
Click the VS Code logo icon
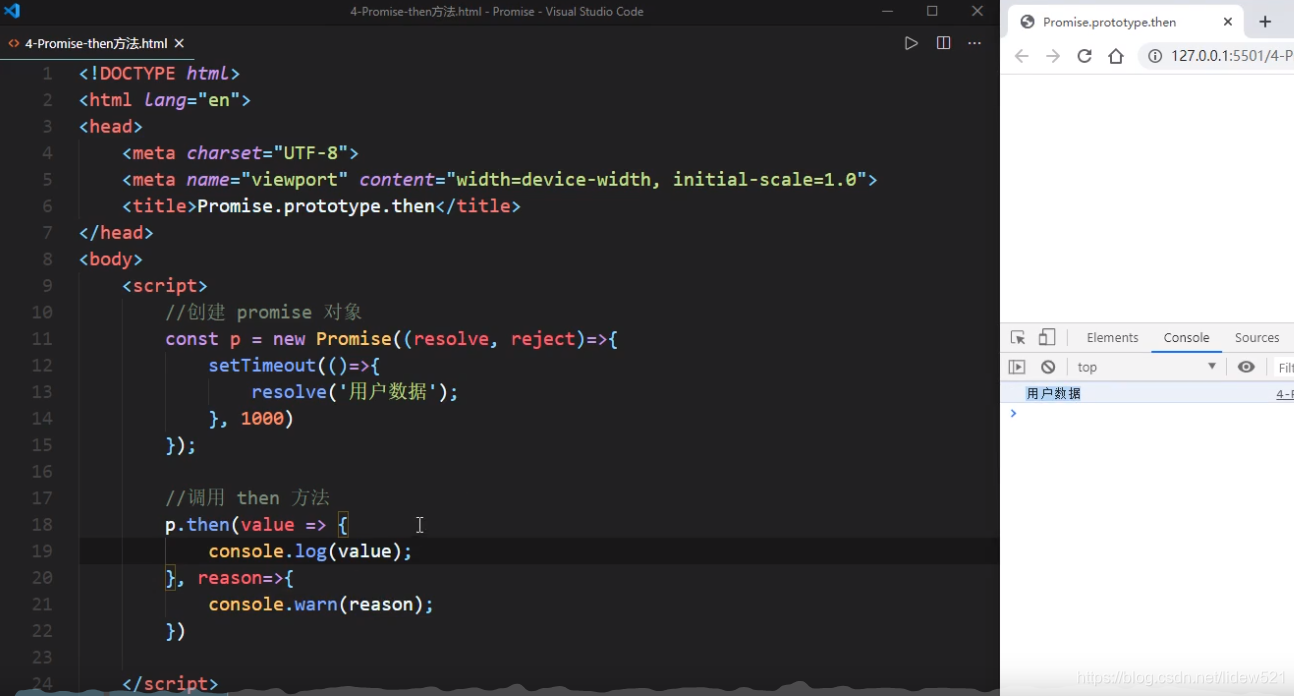click(x=12, y=11)
